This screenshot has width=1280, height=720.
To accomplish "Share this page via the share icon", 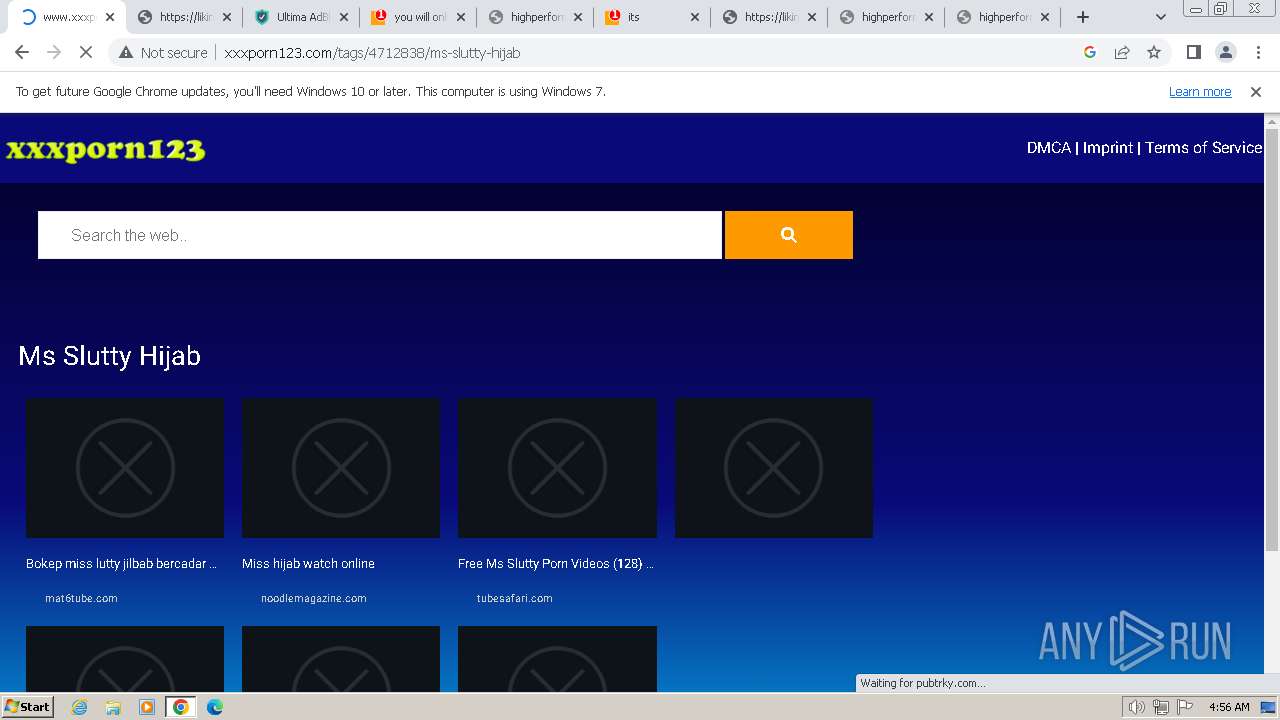I will (x=1122, y=52).
